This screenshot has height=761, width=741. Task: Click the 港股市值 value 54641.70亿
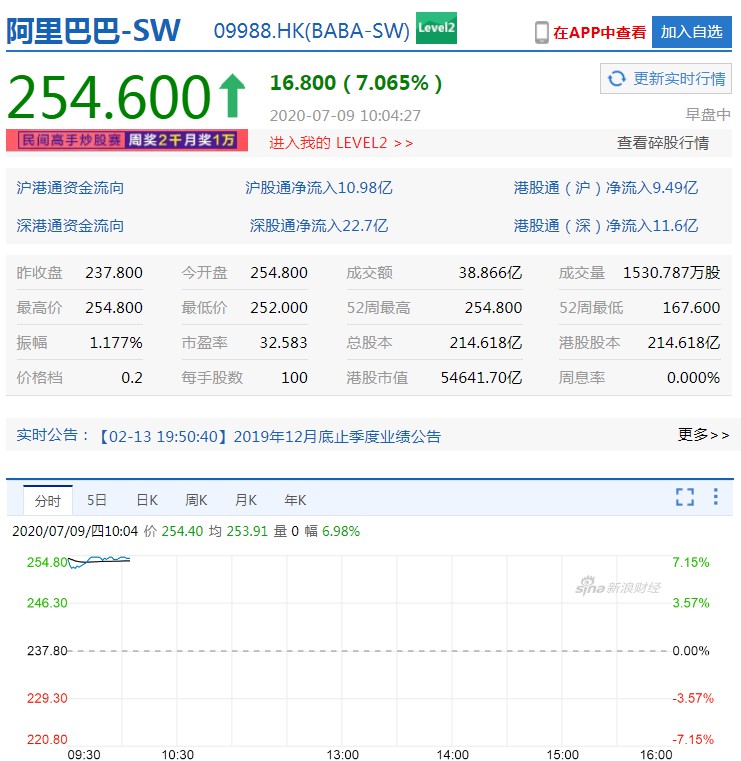(x=481, y=378)
